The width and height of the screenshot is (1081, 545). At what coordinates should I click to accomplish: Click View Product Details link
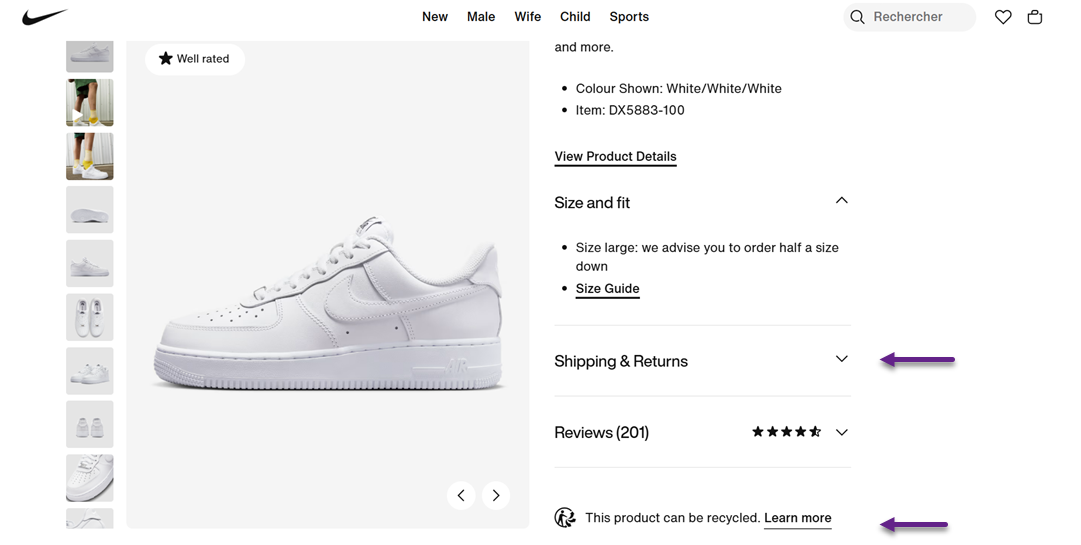click(x=615, y=156)
